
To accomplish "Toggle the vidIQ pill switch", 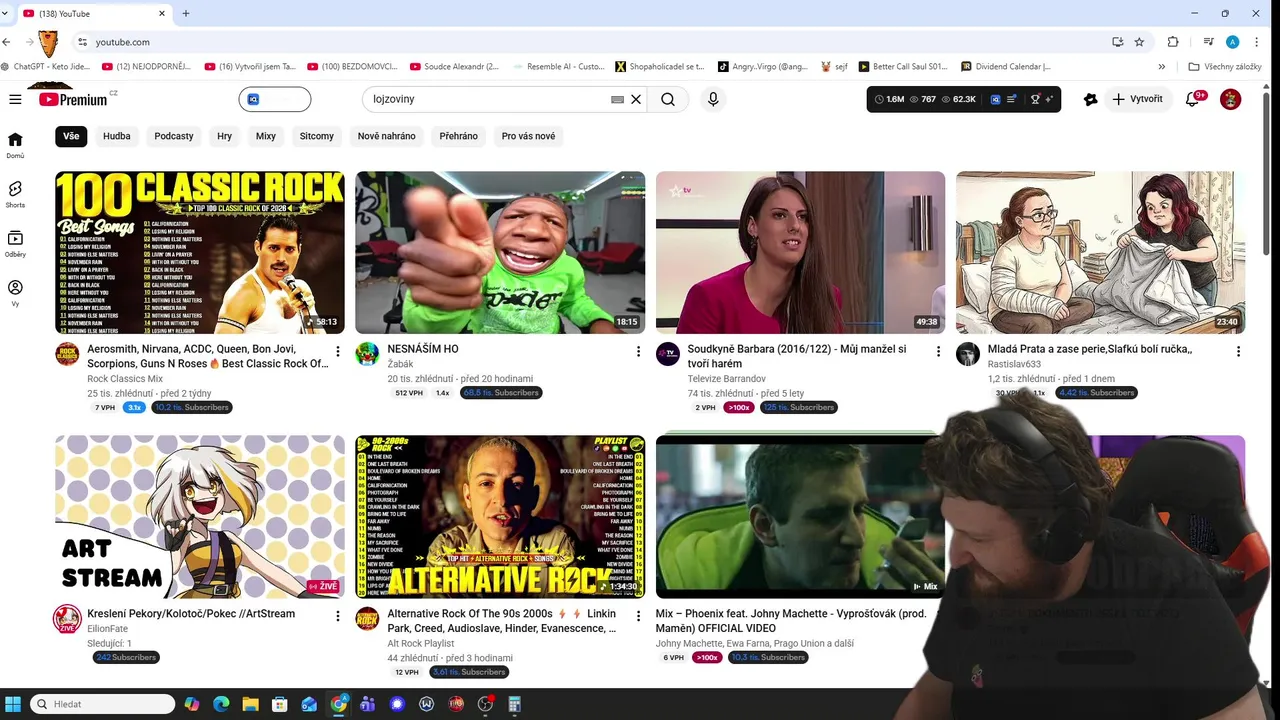I will [275, 99].
